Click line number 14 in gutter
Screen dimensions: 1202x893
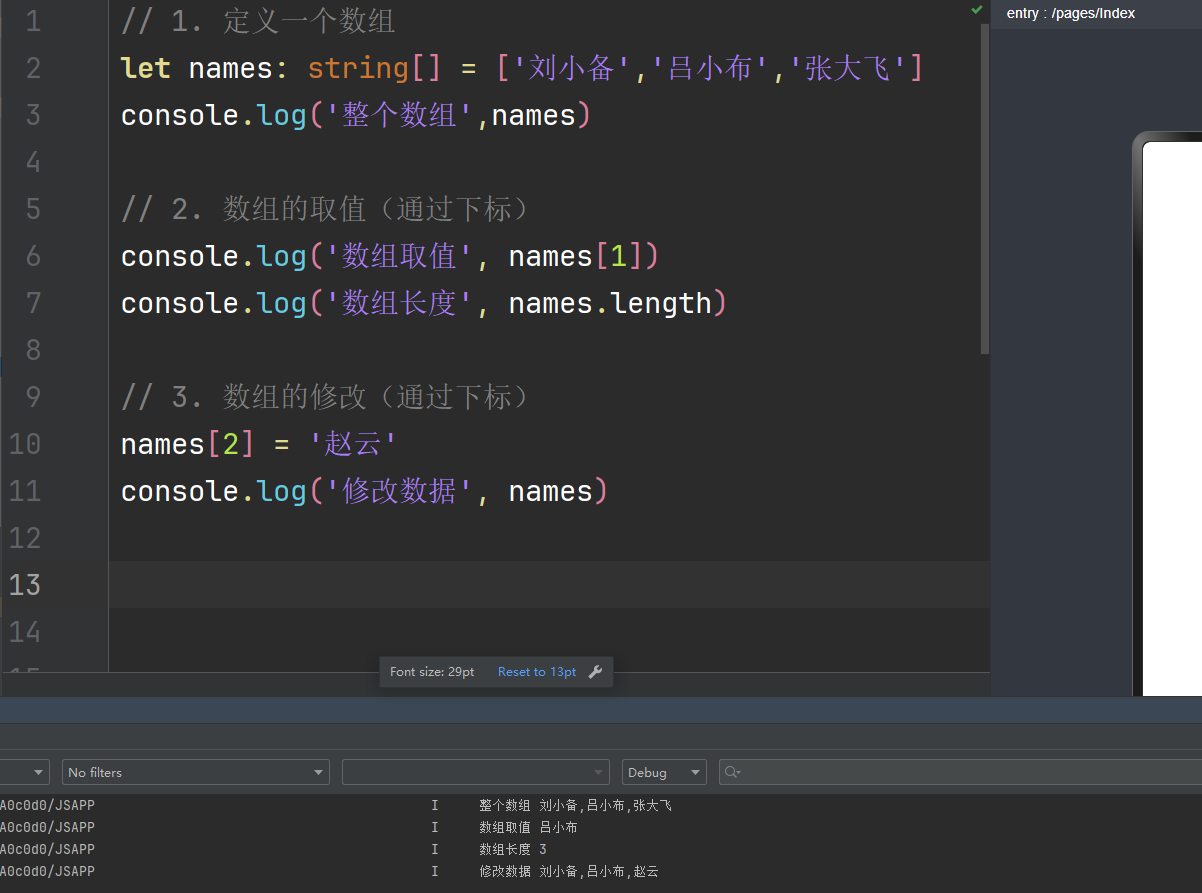[25, 632]
